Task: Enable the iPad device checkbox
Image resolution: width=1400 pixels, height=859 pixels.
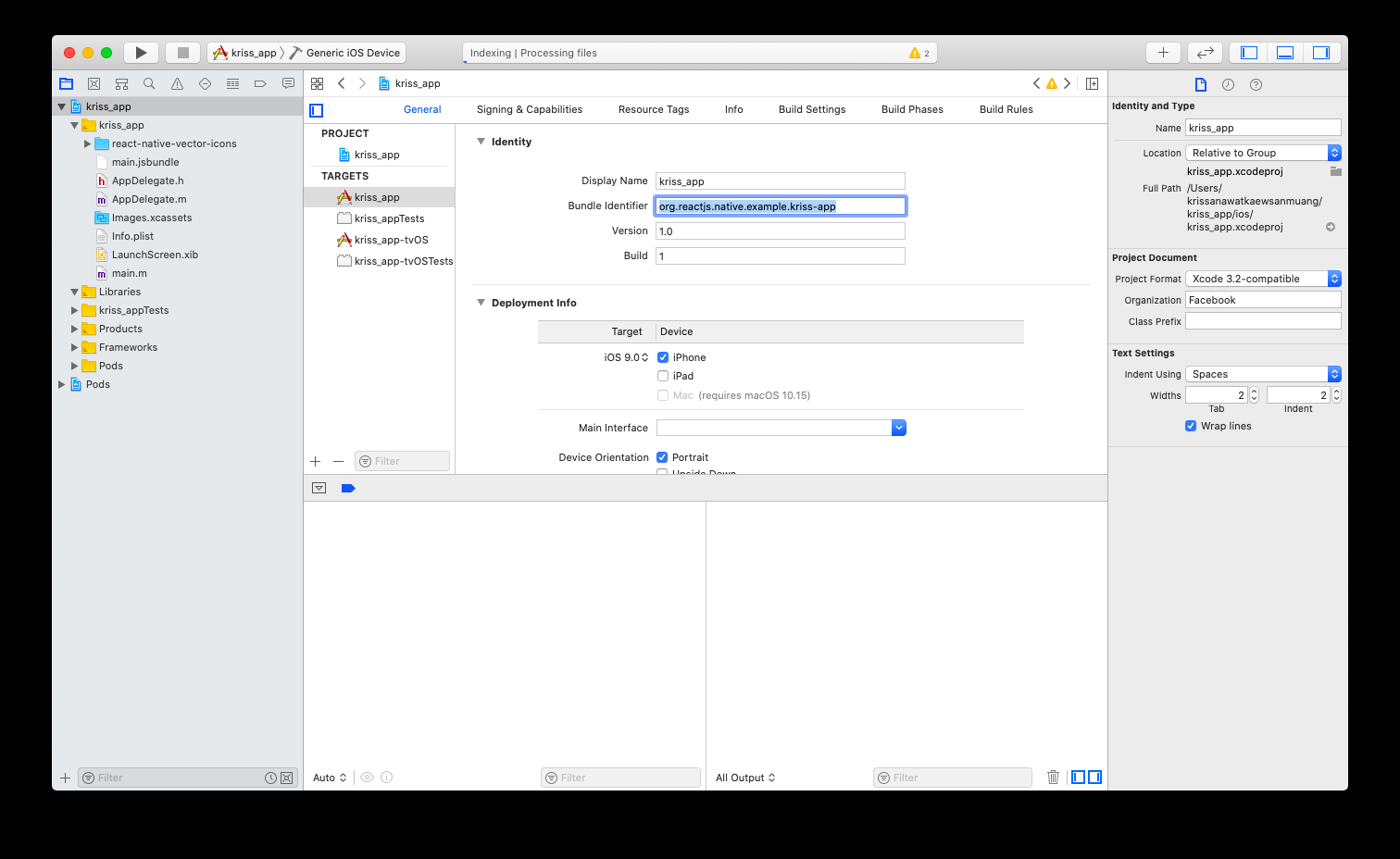Action: pos(663,376)
